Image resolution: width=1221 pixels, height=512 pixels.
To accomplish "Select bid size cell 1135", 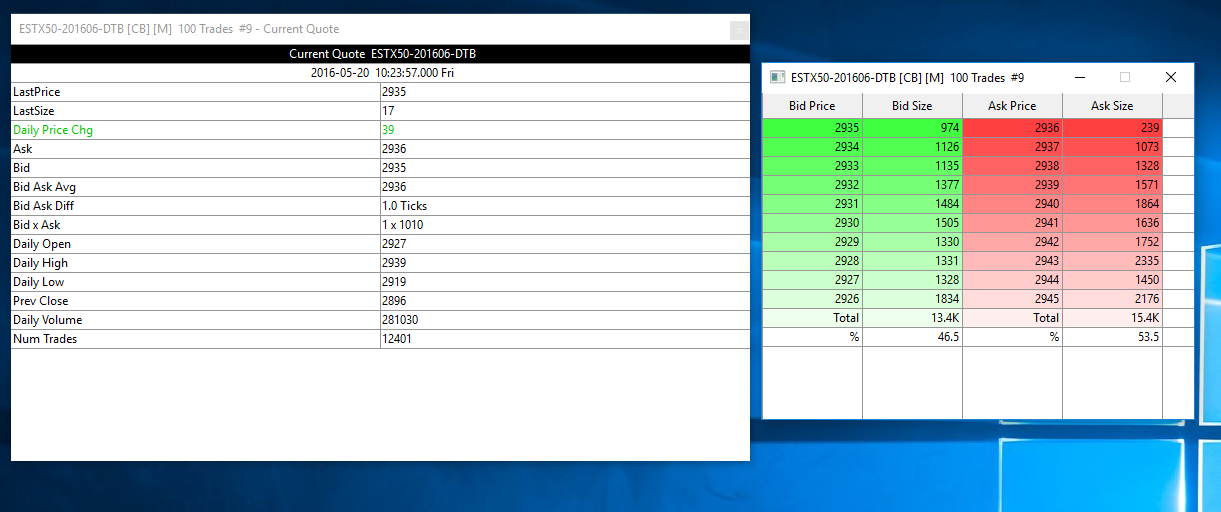I will click(912, 166).
